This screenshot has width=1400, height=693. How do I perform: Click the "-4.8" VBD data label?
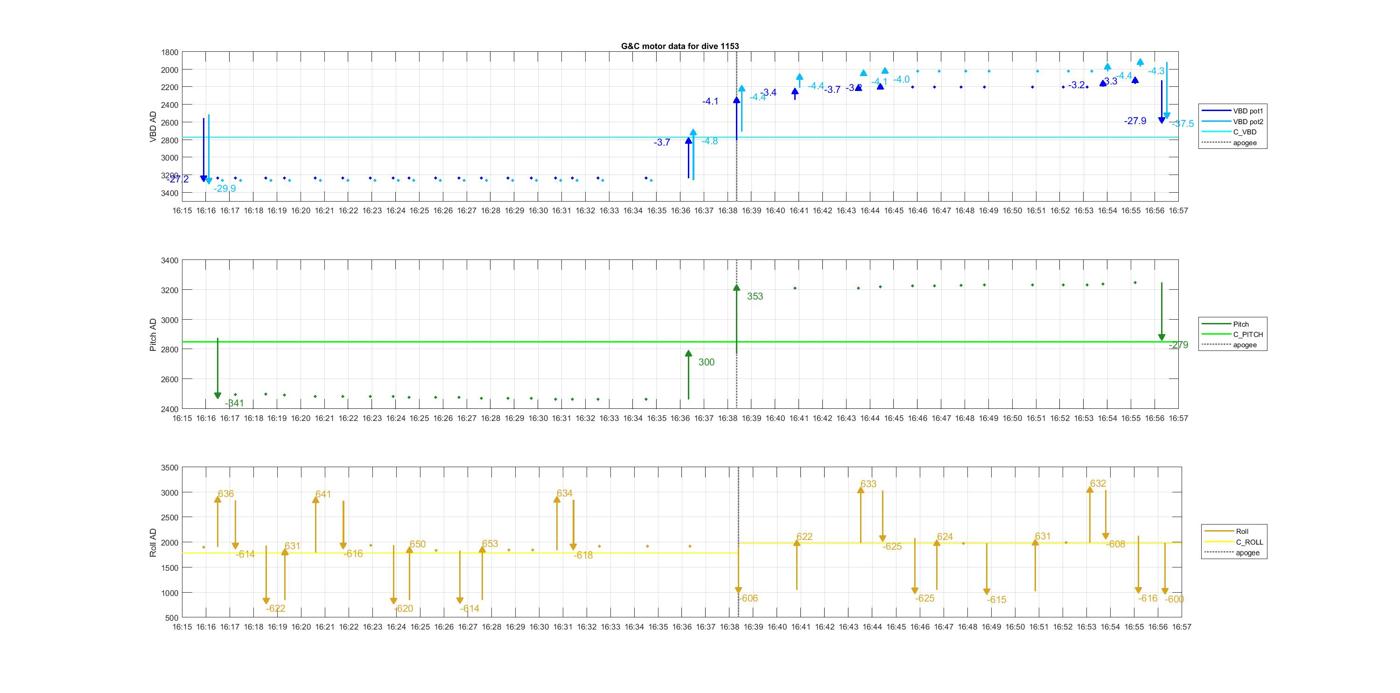pyautogui.click(x=708, y=141)
